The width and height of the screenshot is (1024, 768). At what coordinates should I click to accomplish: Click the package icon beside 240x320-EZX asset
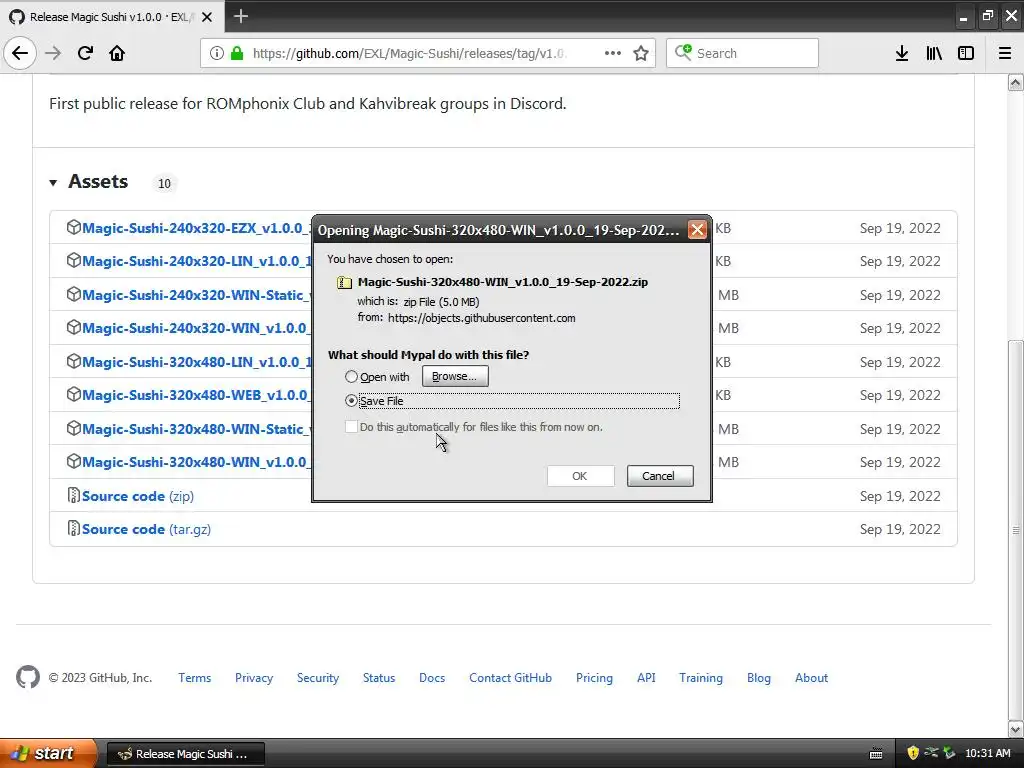click(73, 227)
